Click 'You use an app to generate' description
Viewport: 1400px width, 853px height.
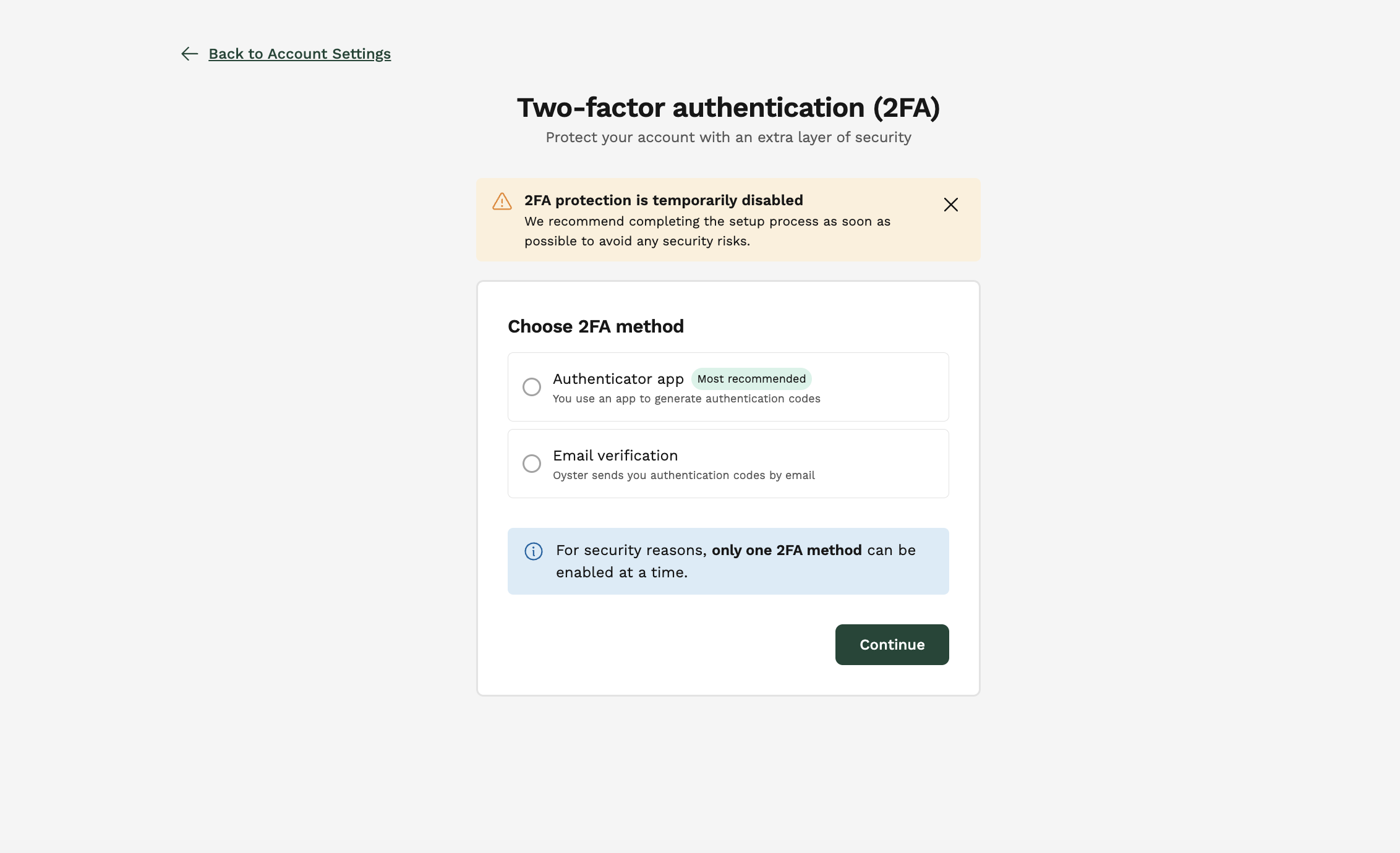tap(686, 399)
